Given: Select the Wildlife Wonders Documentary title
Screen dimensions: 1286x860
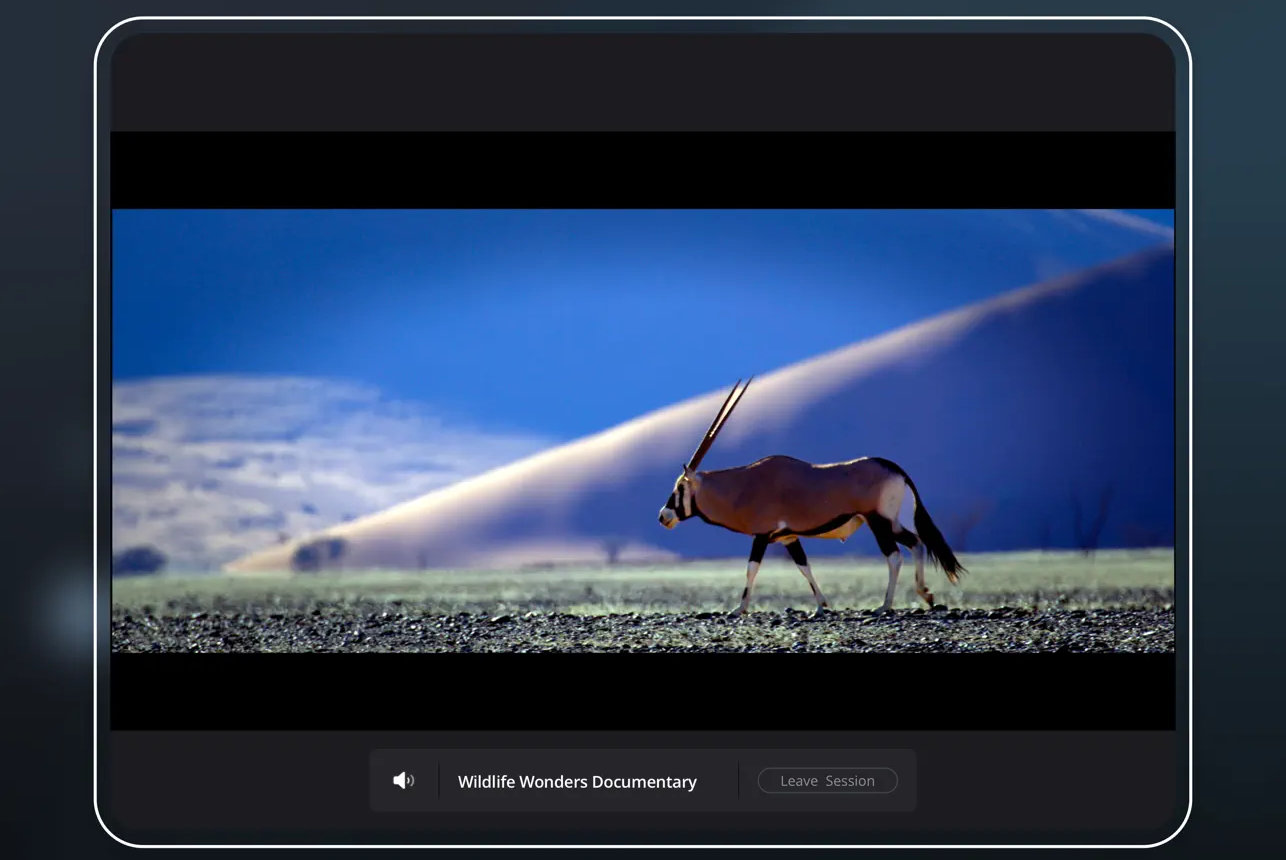Looking at the screenshot, I should coord(577,782).
